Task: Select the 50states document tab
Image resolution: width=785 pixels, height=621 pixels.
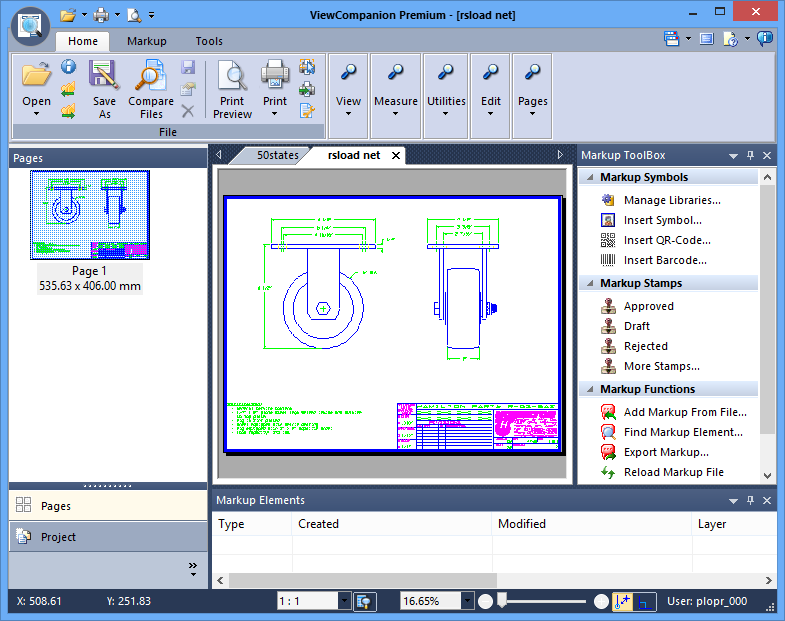Action: point(277,155)
